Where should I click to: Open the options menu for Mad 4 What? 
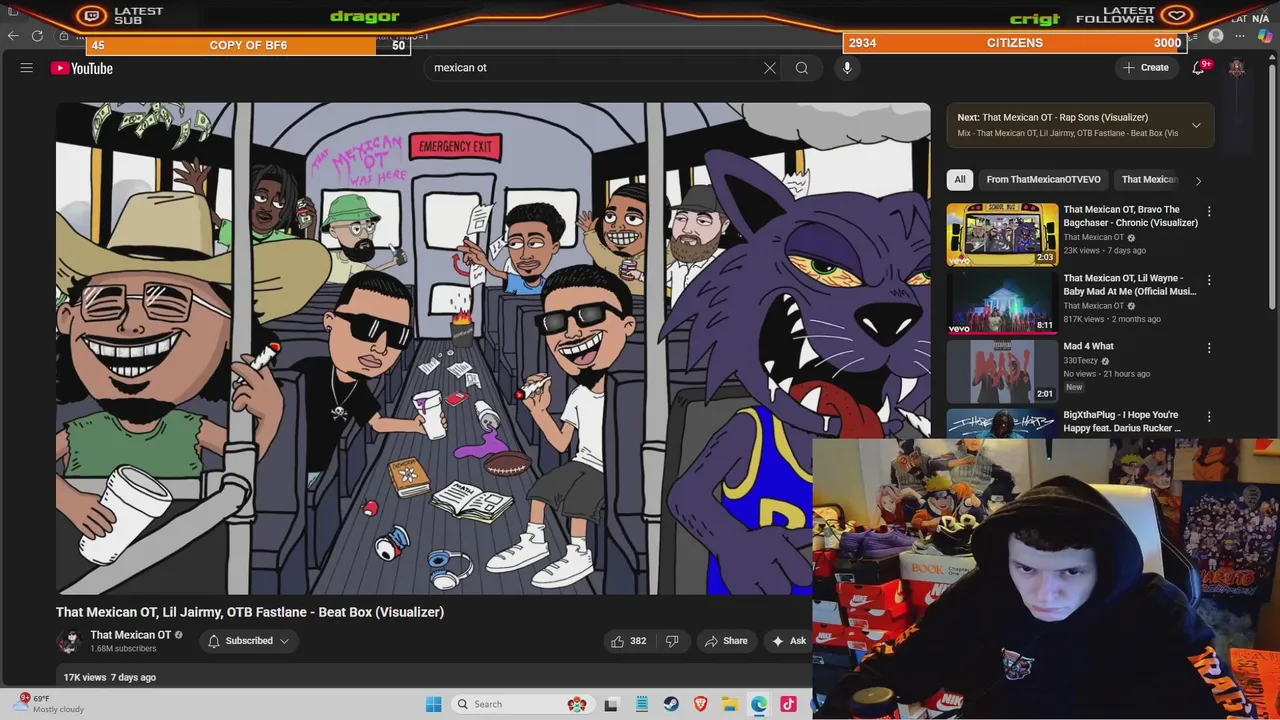click(1209, 348)
